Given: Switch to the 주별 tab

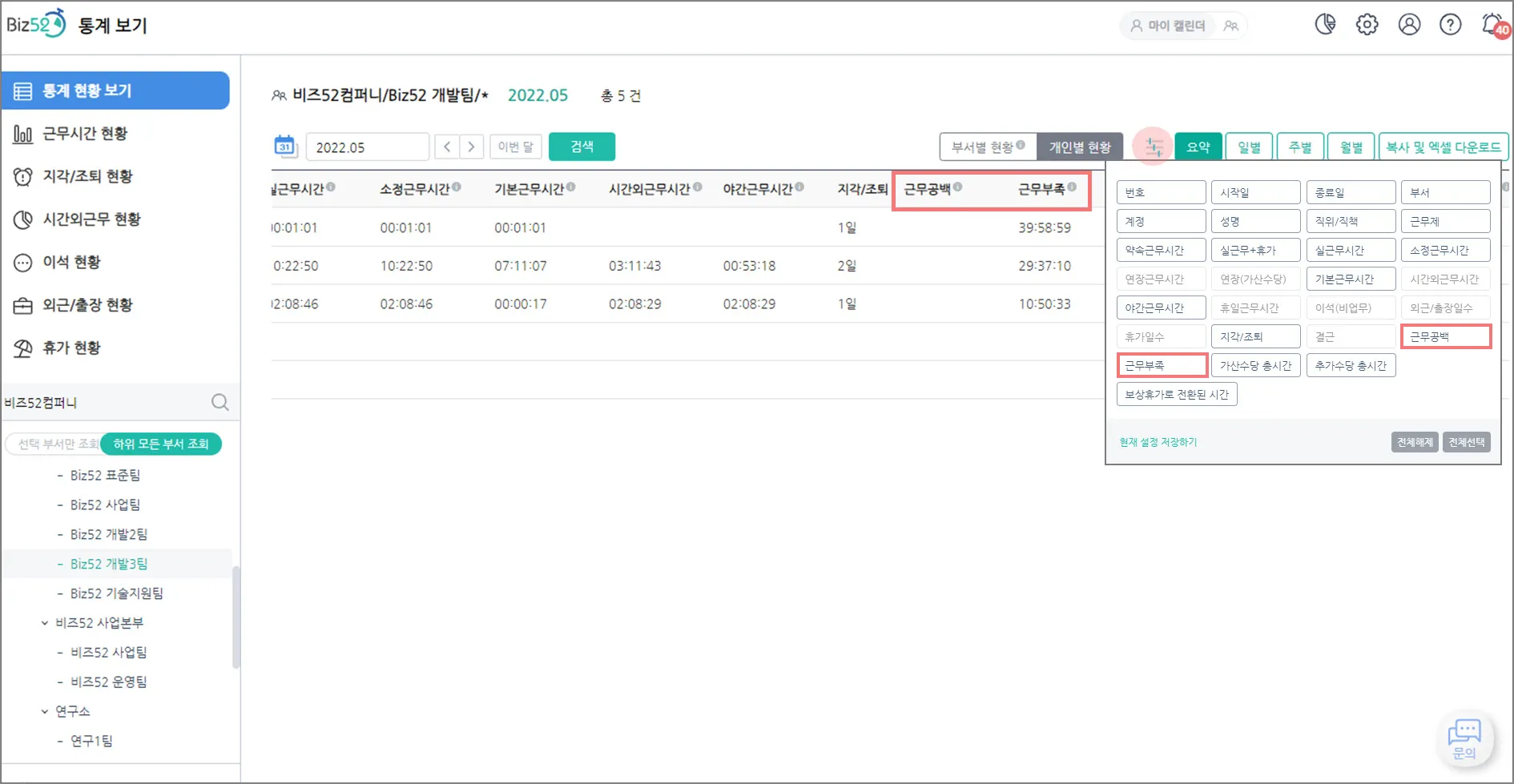Looking at the screenshot, I should [1300, 147].
